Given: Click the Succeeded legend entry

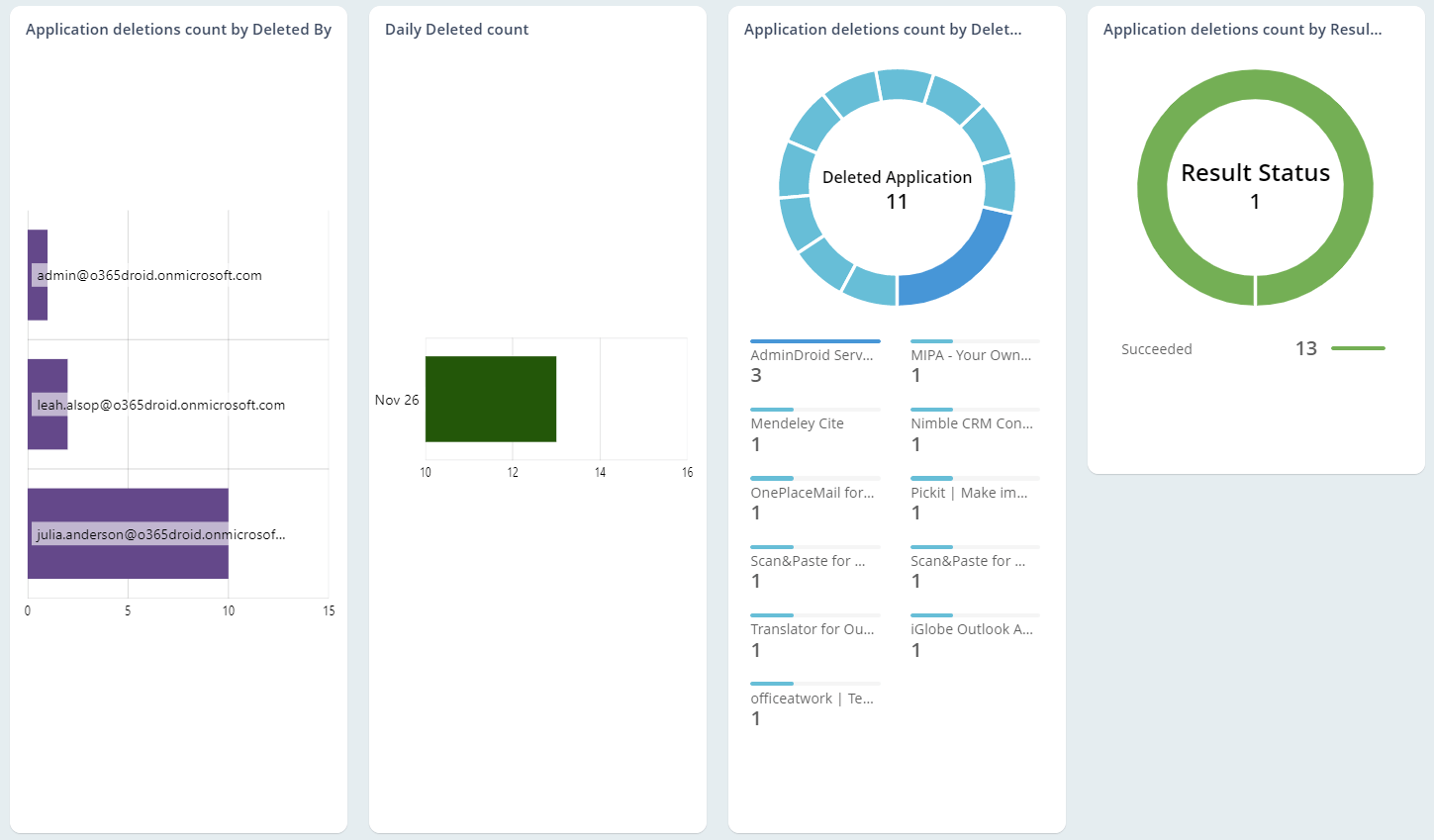Looking at the screenshot, I should point(1156,349).
